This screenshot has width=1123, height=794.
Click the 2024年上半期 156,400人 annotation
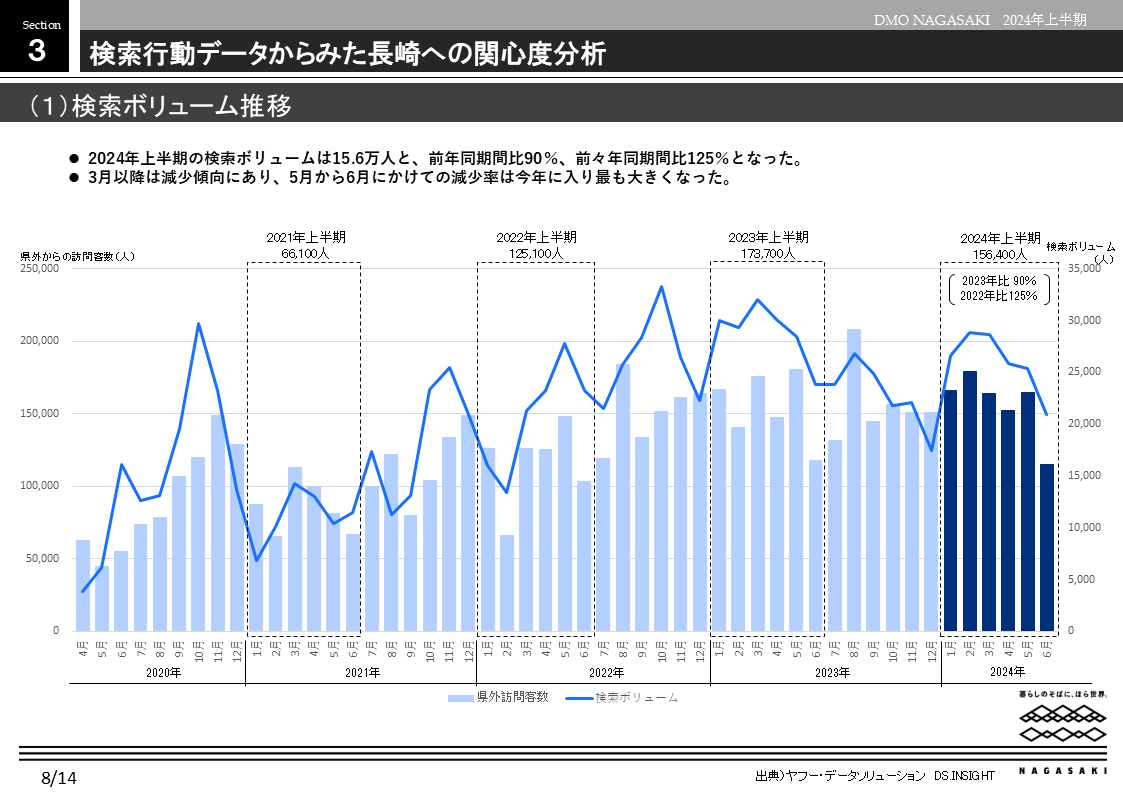tap(1000, 246)
